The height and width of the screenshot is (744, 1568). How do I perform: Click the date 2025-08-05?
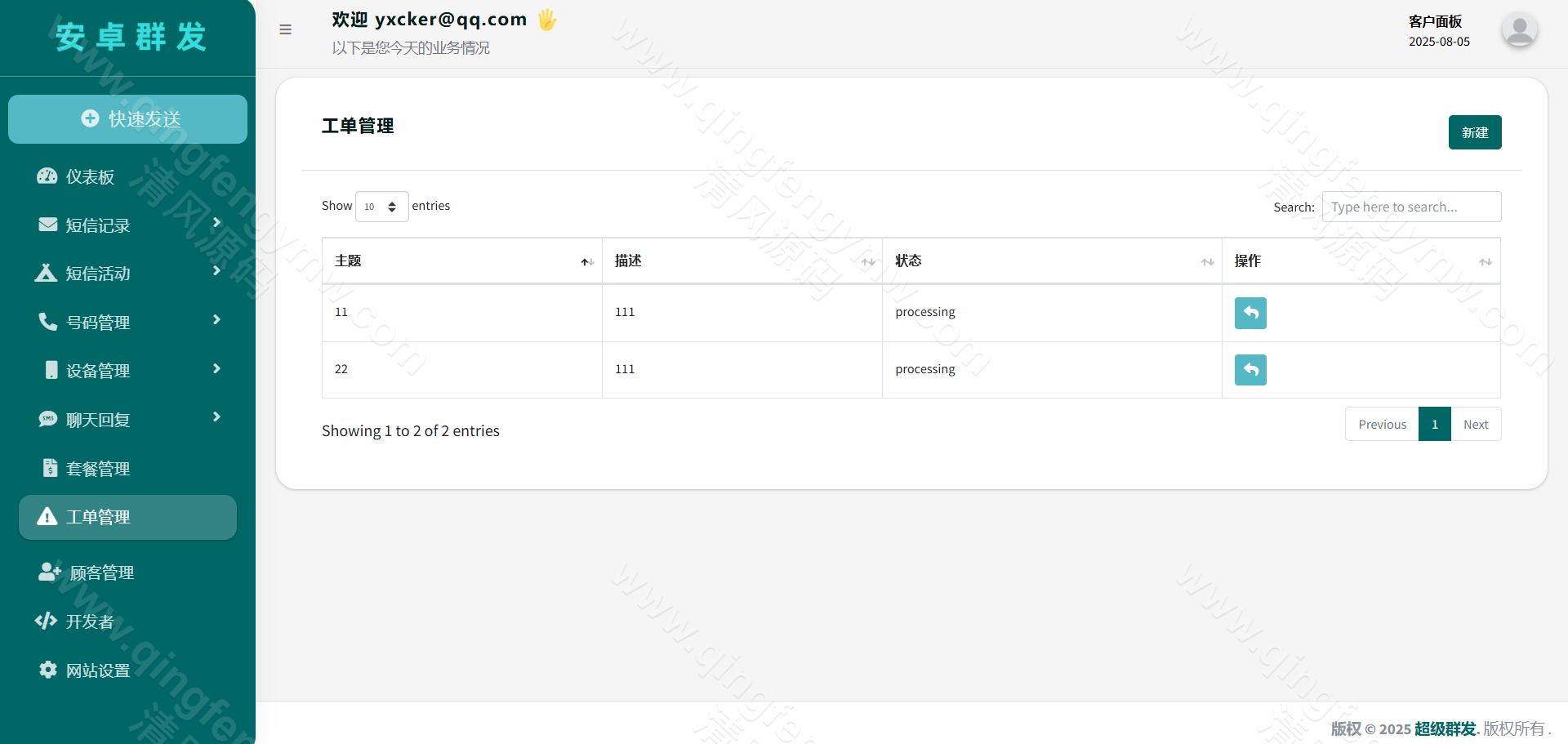click(1439, 42)
